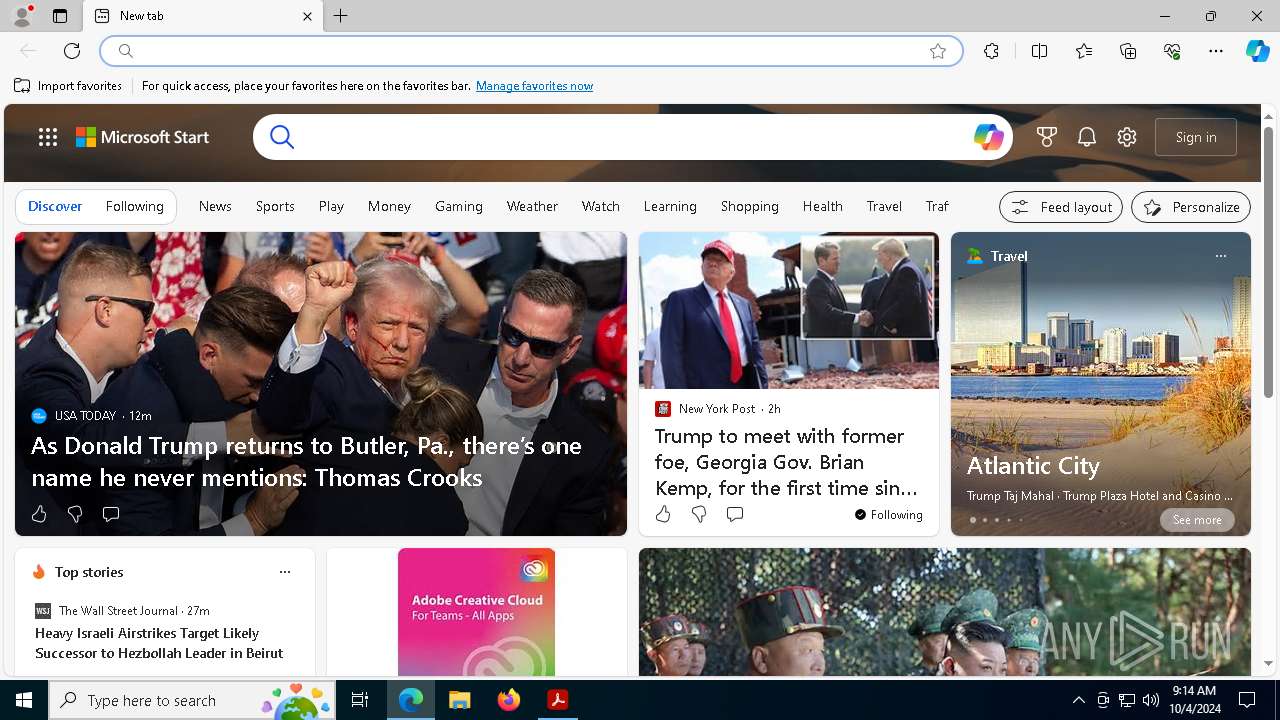Open the Travel card more options menu
Screen dimensions: 1280x720
[1220, 256]
